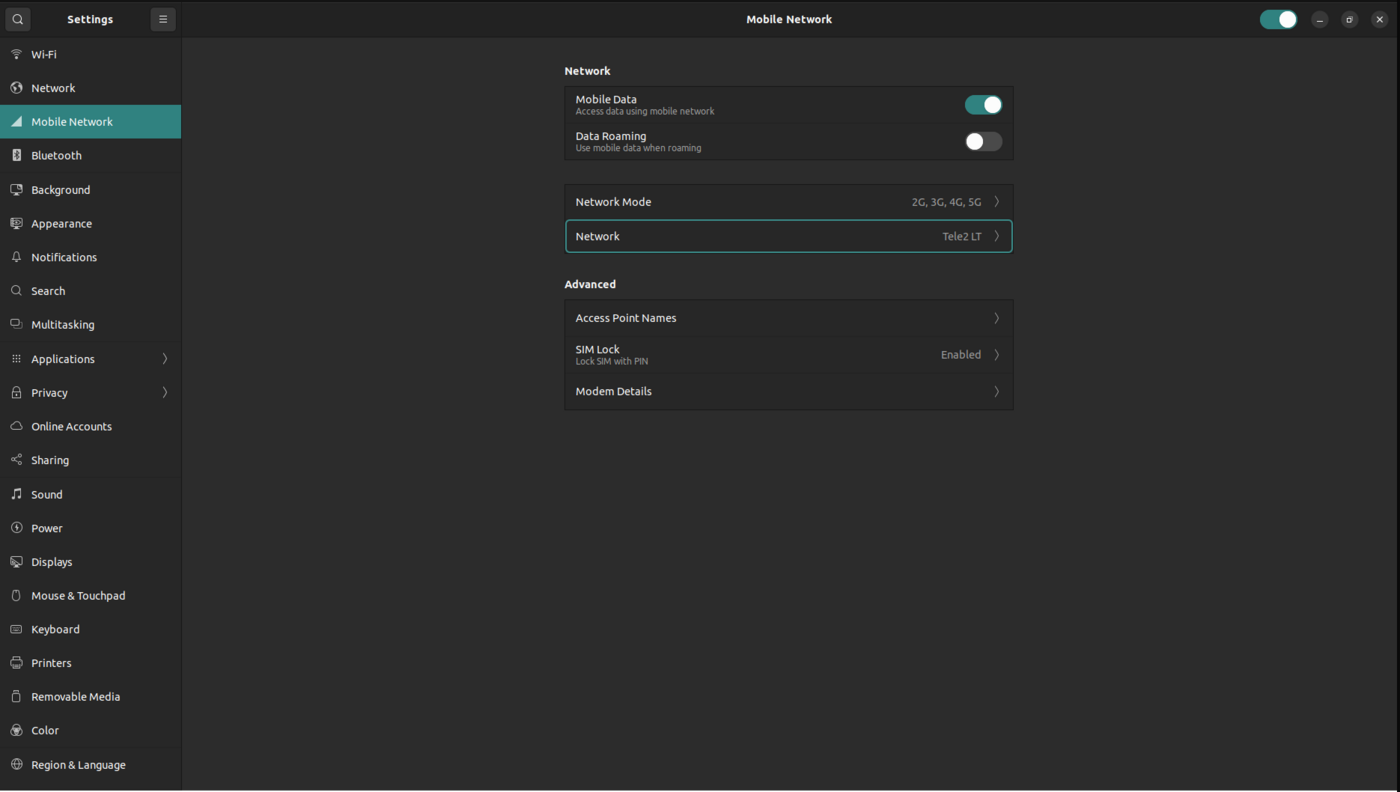Turn off the Mobile Data switch

pos(983,105)
